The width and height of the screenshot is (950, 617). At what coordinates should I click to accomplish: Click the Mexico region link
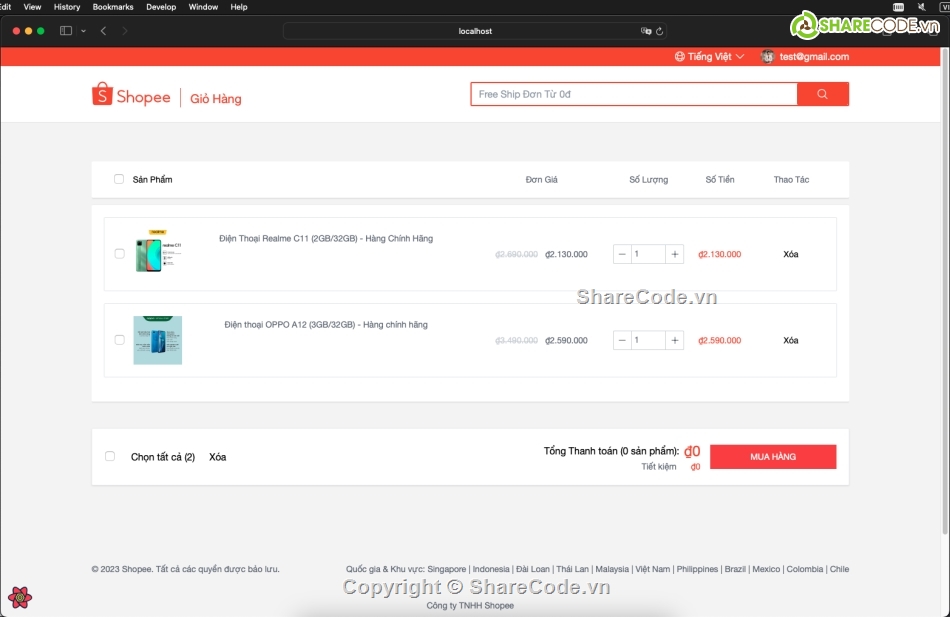pyautogui.click(x=766, y=569)
